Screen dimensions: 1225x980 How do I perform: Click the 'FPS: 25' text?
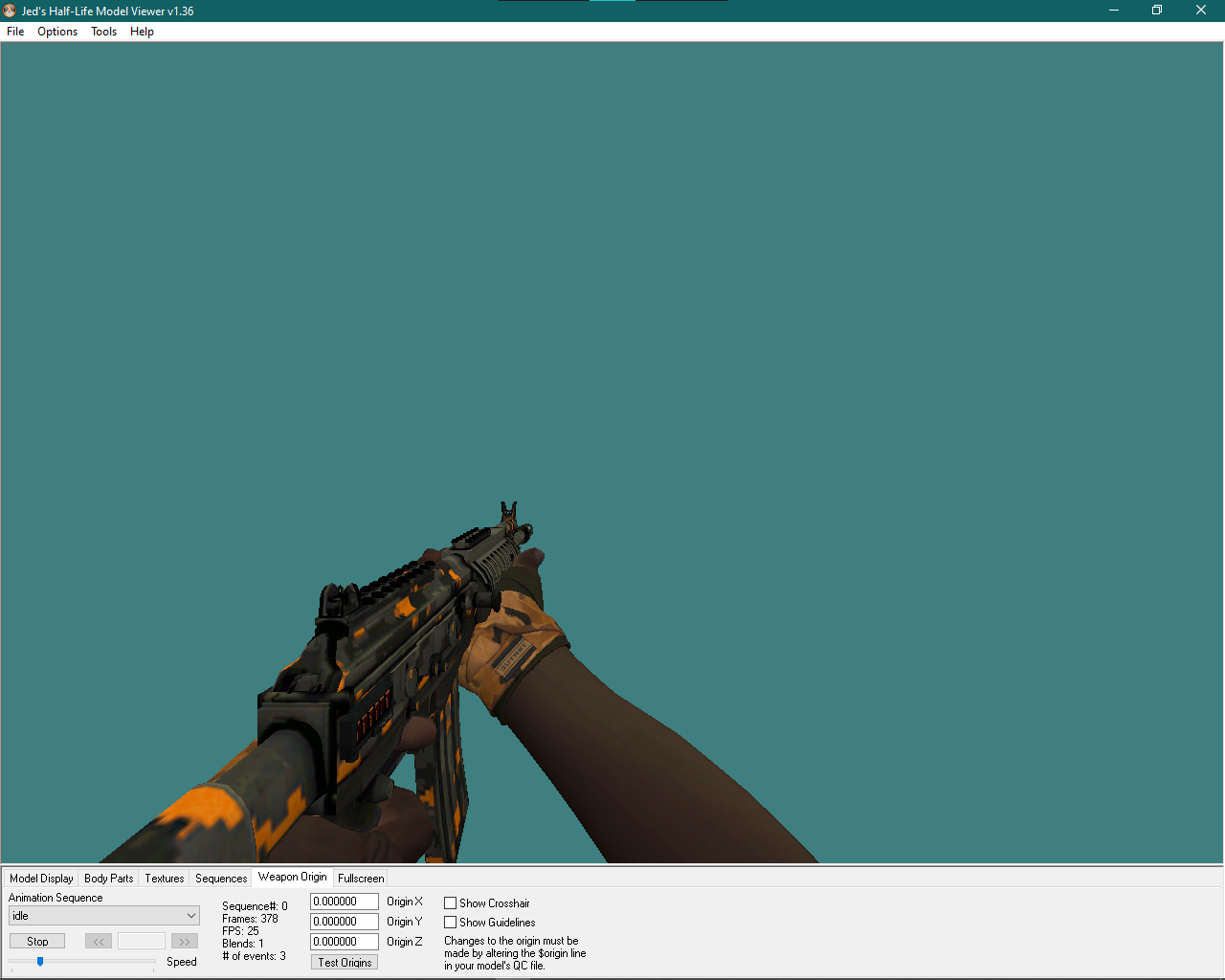(x=240, y=931)
